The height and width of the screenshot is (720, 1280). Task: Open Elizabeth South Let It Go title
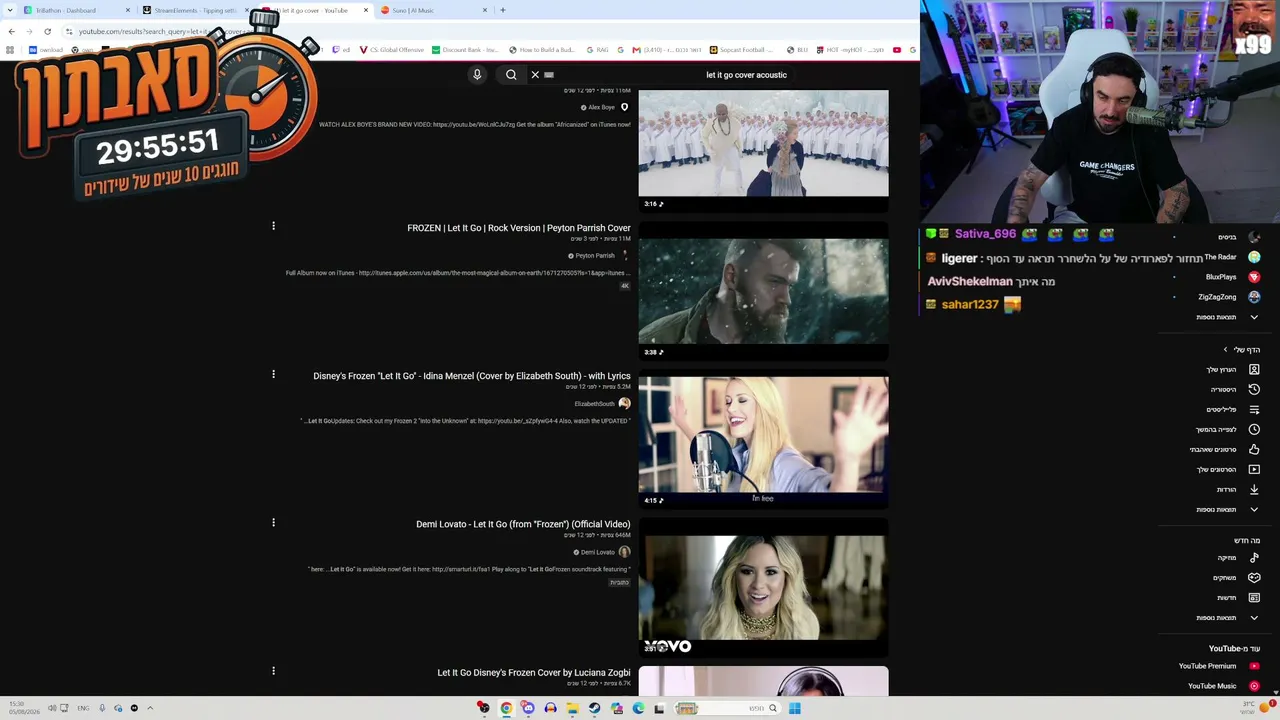[472, 376]
